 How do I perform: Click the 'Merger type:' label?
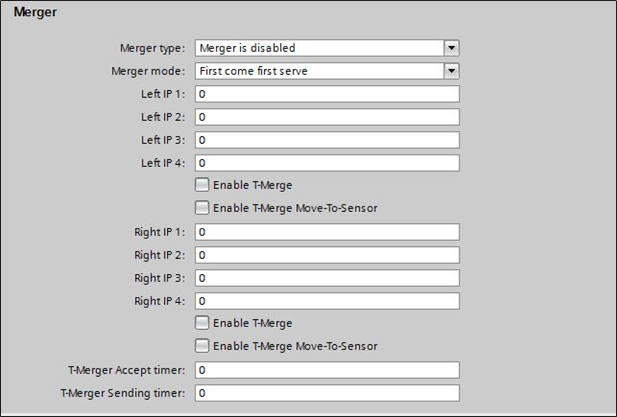coord(152,48)
